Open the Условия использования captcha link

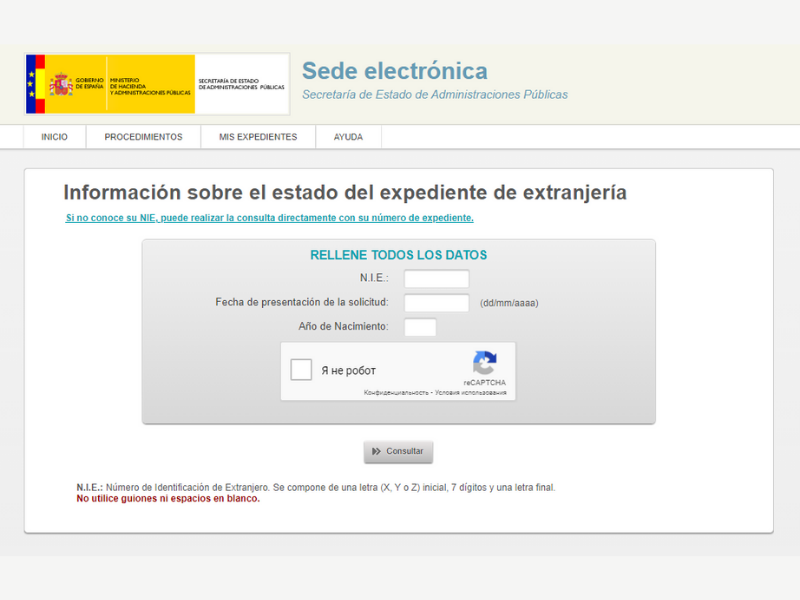tap(470, 393)
